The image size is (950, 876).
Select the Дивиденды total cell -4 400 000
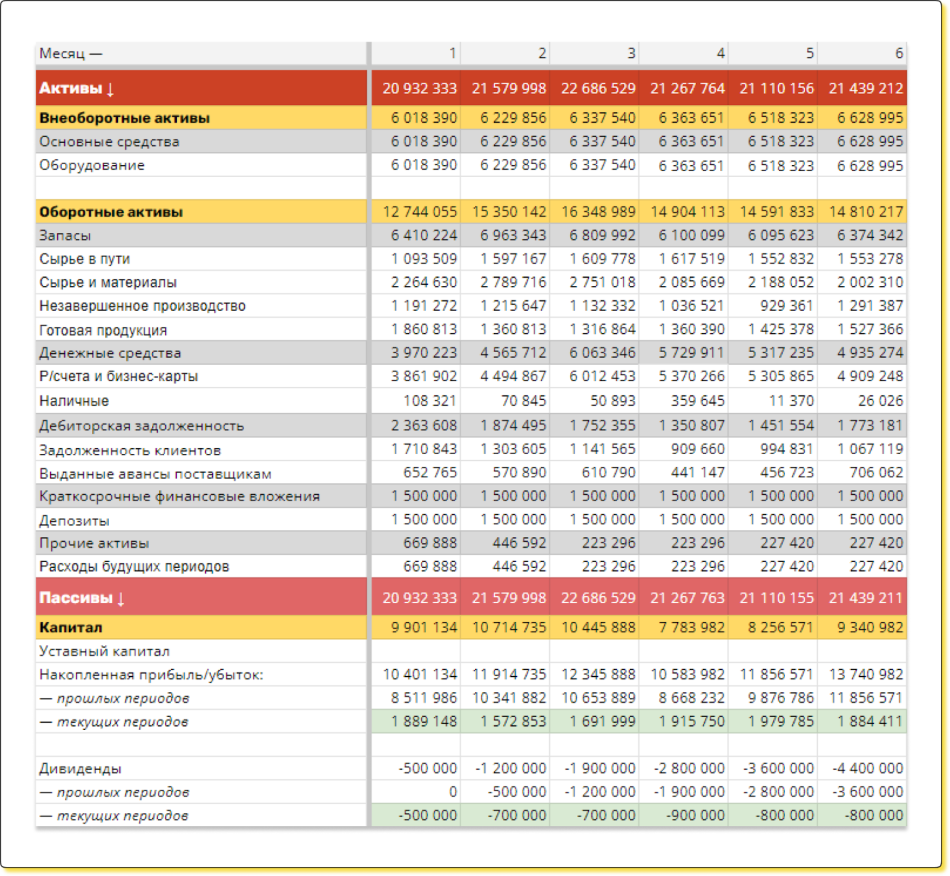866,769
